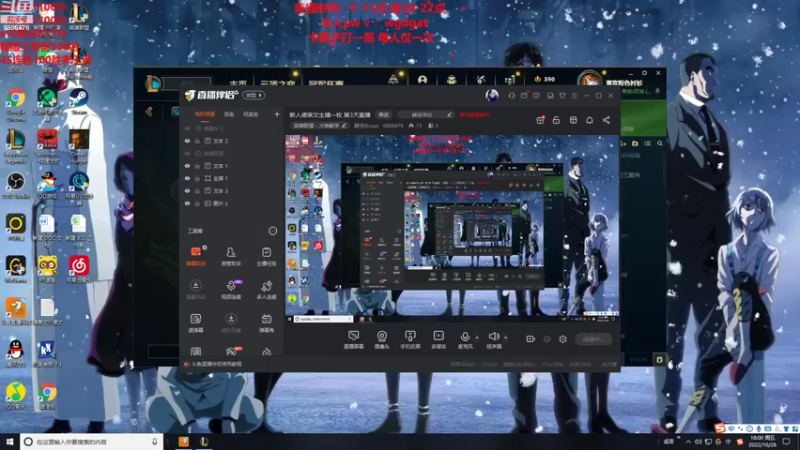
Task: Expand the 工具箱 more options circle
Action: tap(272, 231)
